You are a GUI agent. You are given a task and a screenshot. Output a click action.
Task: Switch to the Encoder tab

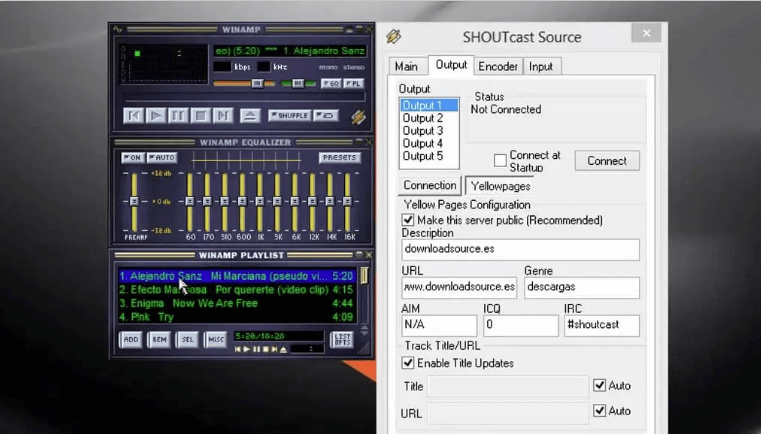[x=498, y=67]
